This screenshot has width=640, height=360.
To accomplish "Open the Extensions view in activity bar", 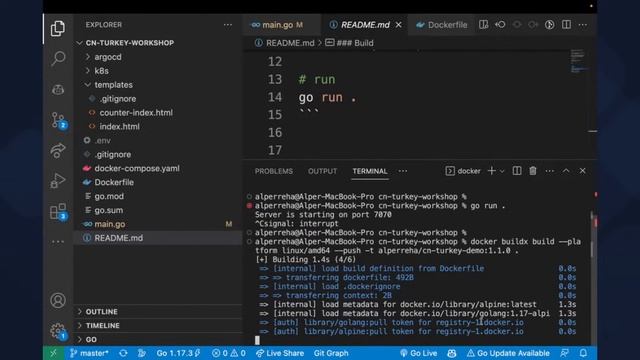I will pos(58,211).
